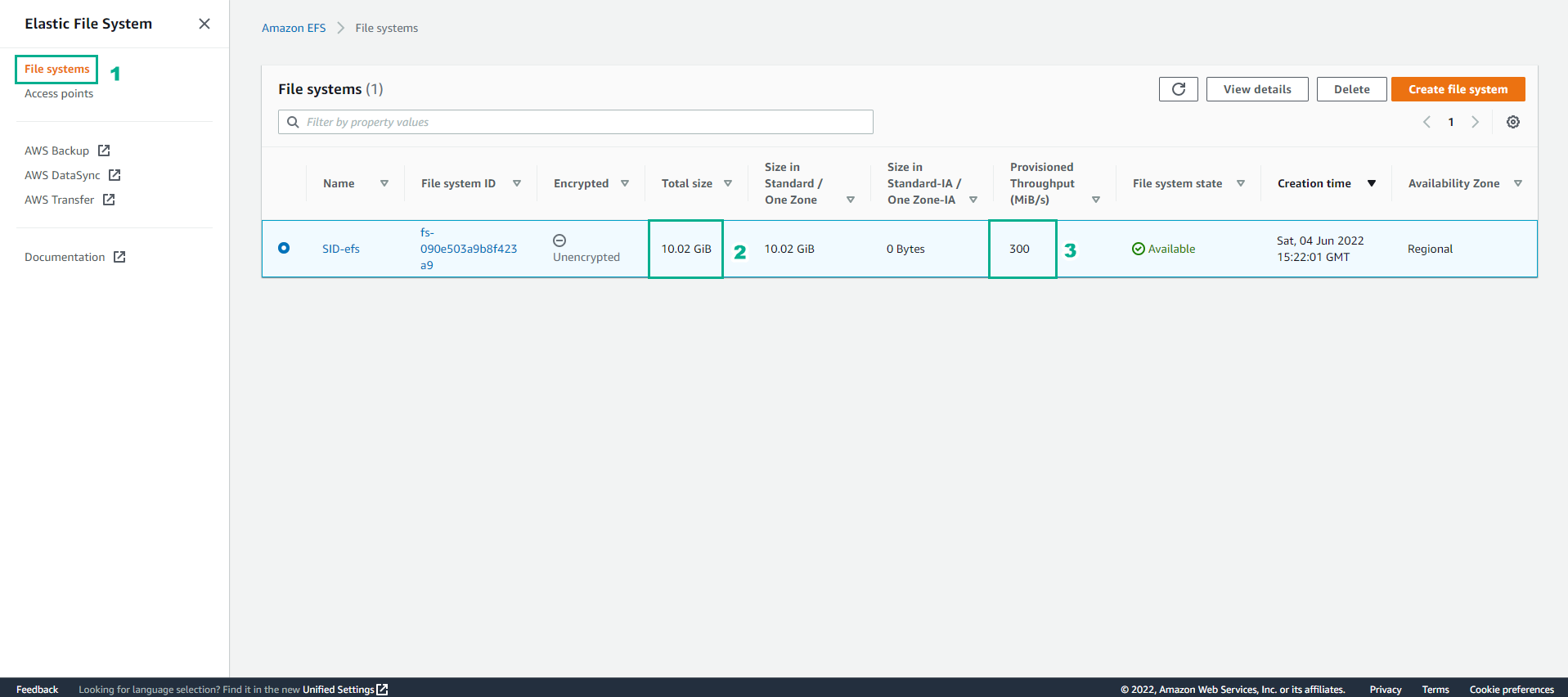The image size is (1568, 697).
Task: Open Unified Settings footer link
Action: [x=338, y=690]
